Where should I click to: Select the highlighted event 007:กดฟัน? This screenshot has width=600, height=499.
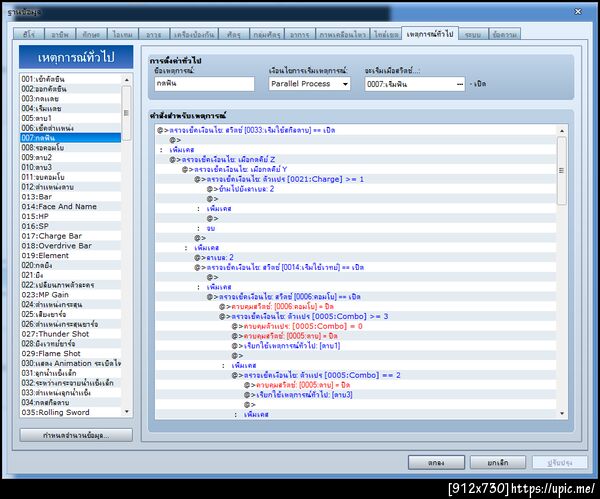tap(70, 138)
